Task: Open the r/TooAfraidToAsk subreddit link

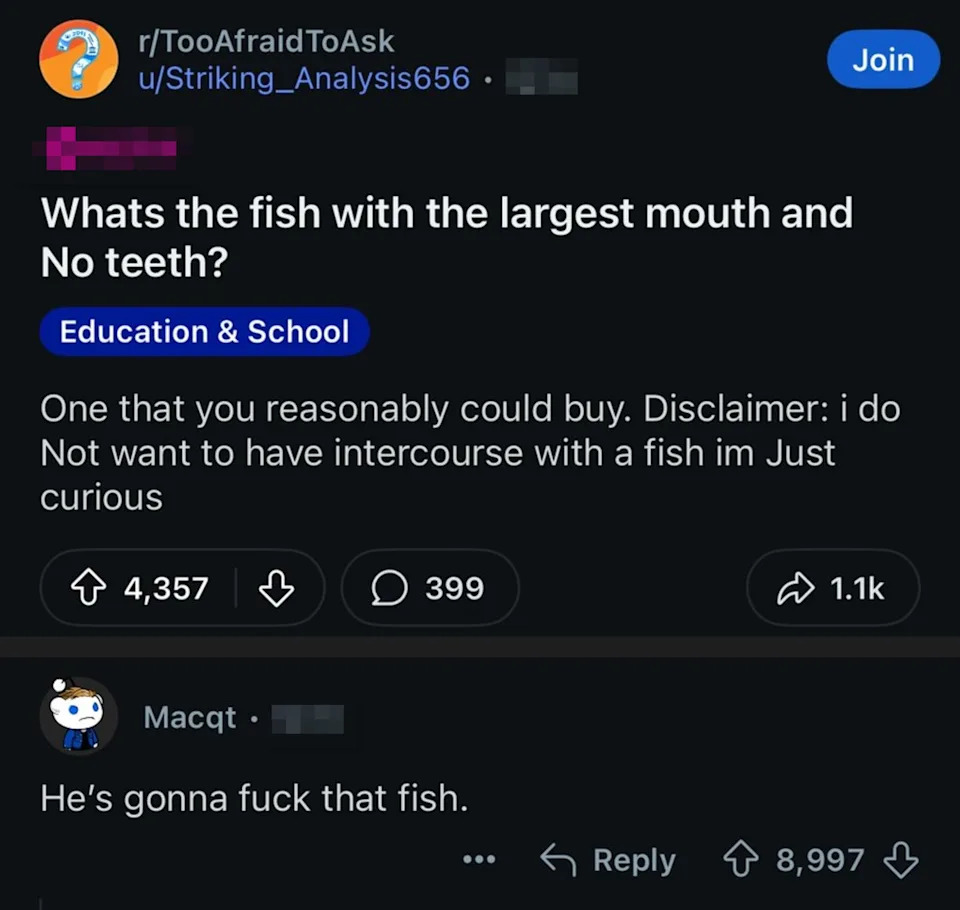Action: (266, 42)
